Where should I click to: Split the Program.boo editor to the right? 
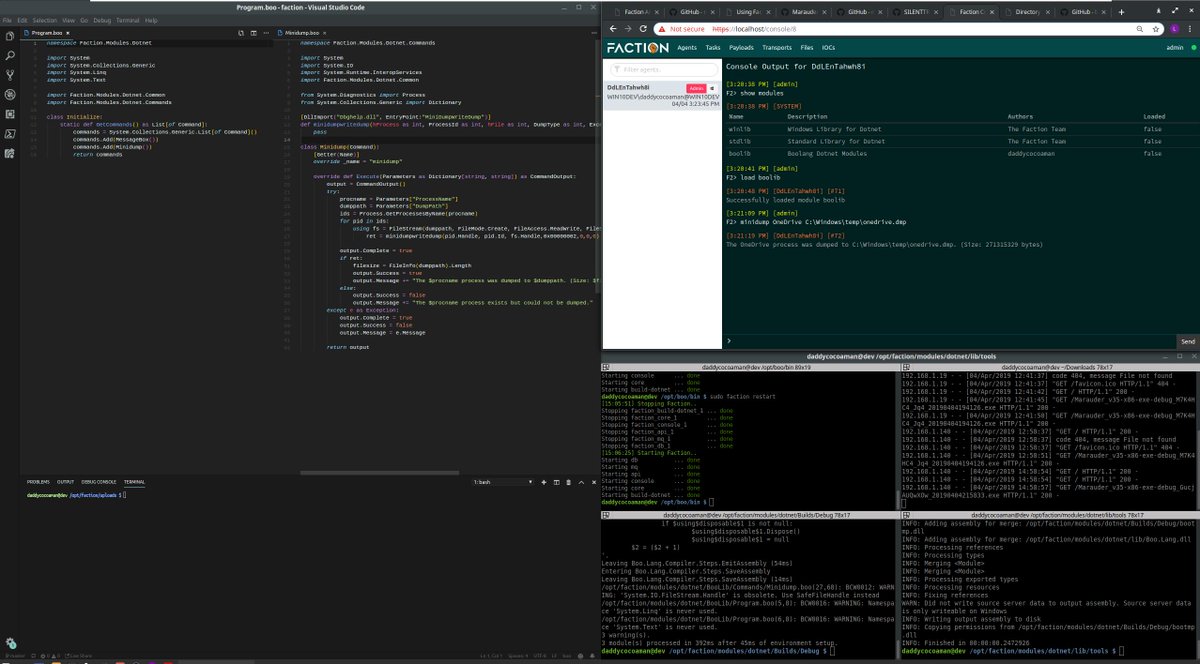point(254,32)
